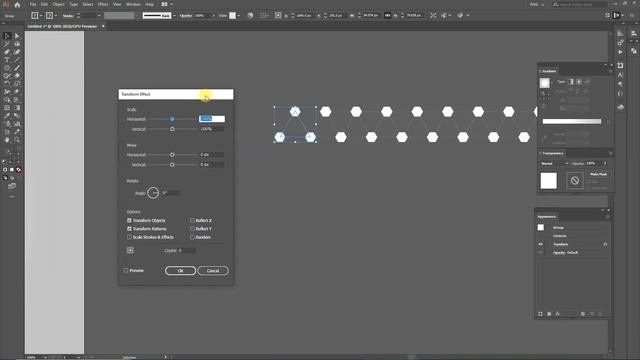
Task: Enable the Reflect X checkbox
Action: coord(192,220)
